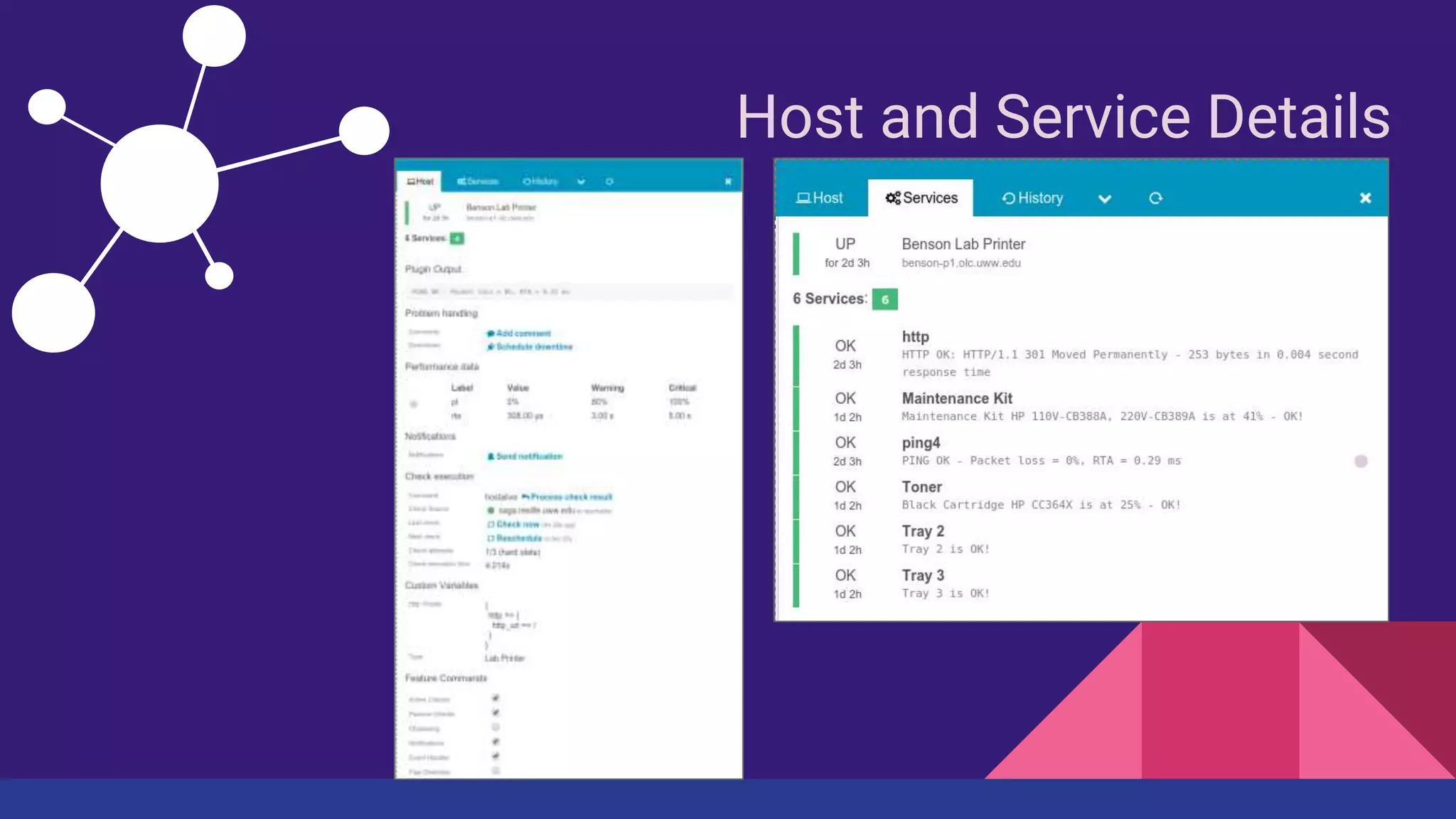Click the Host tab in the left panel
The width and height of the screenshot is (1456, 819).
tap(419, 181)
